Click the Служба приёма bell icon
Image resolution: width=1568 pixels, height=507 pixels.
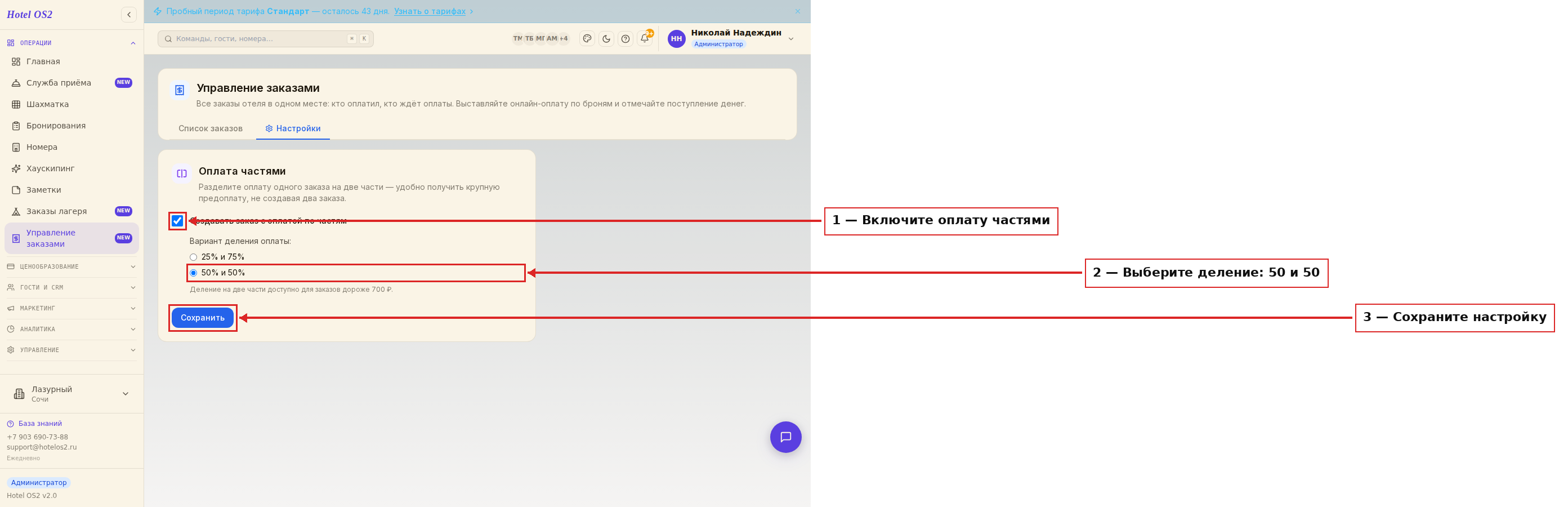click(x=16, y=83)
